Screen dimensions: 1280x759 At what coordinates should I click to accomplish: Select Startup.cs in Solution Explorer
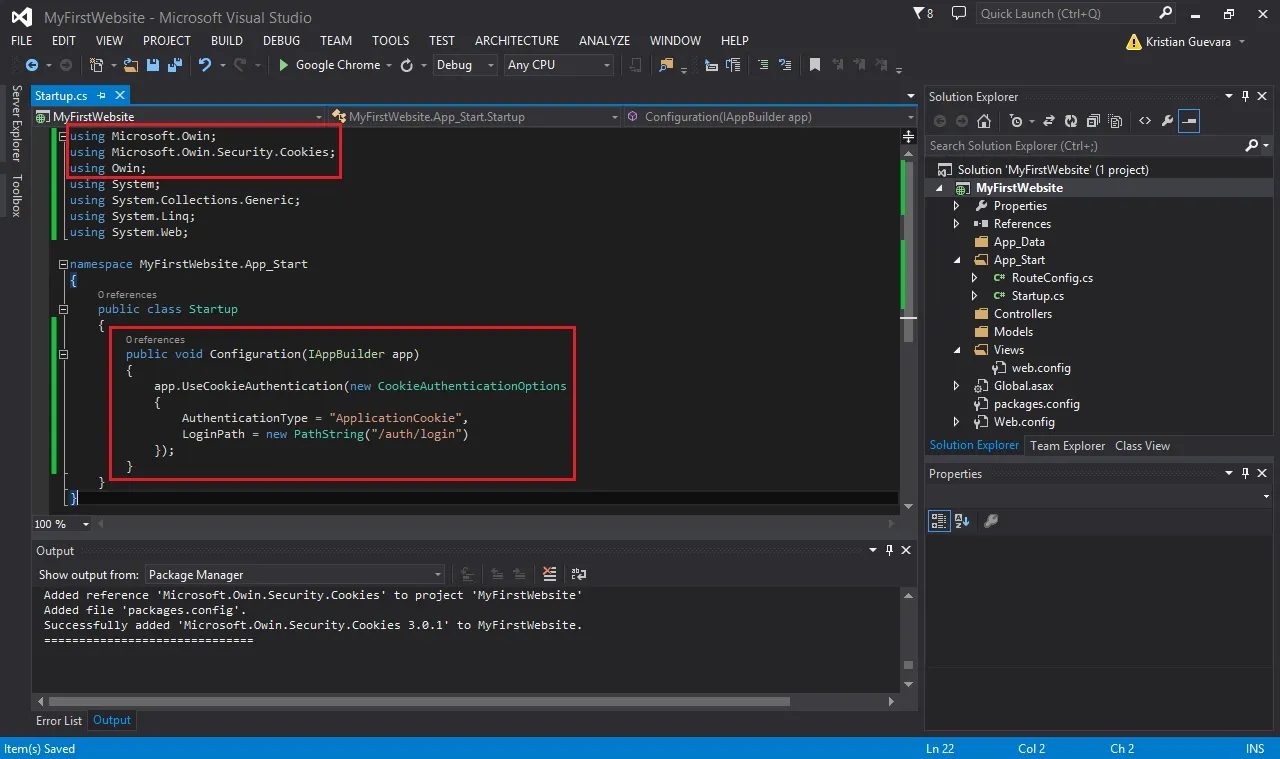(1037, 296)
